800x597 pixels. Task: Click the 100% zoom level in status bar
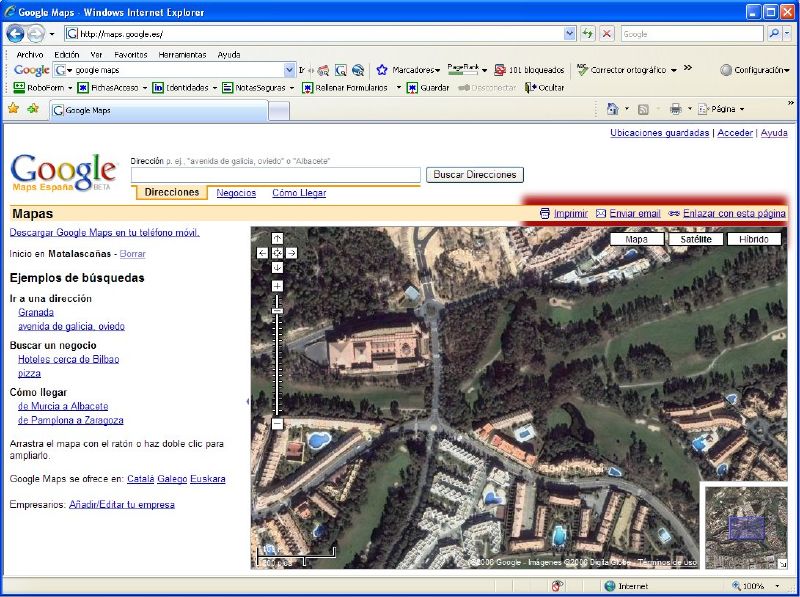point(753,586)
